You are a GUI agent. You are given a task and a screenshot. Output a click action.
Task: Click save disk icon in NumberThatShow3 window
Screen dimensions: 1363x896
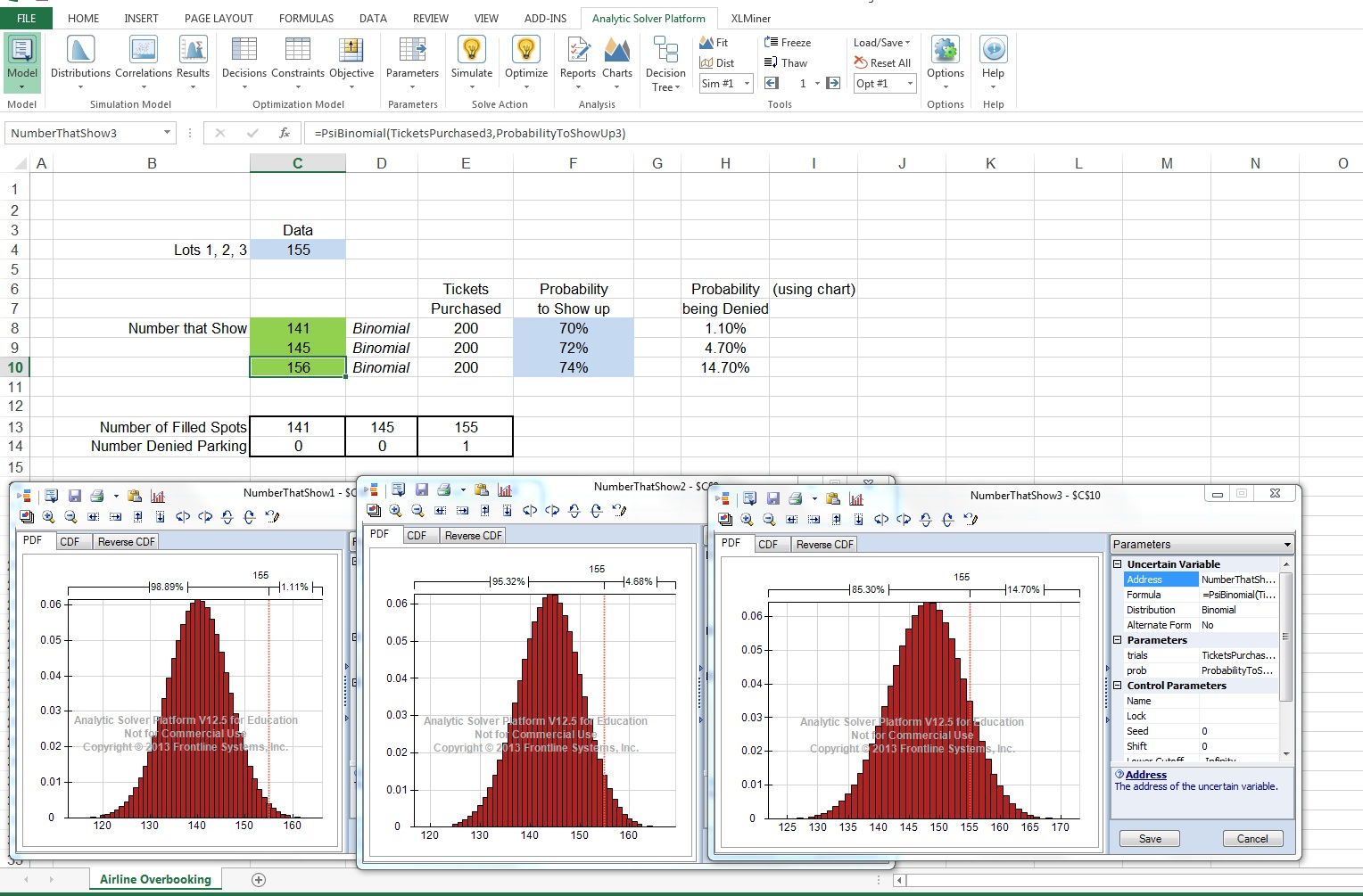click(772, 498)
